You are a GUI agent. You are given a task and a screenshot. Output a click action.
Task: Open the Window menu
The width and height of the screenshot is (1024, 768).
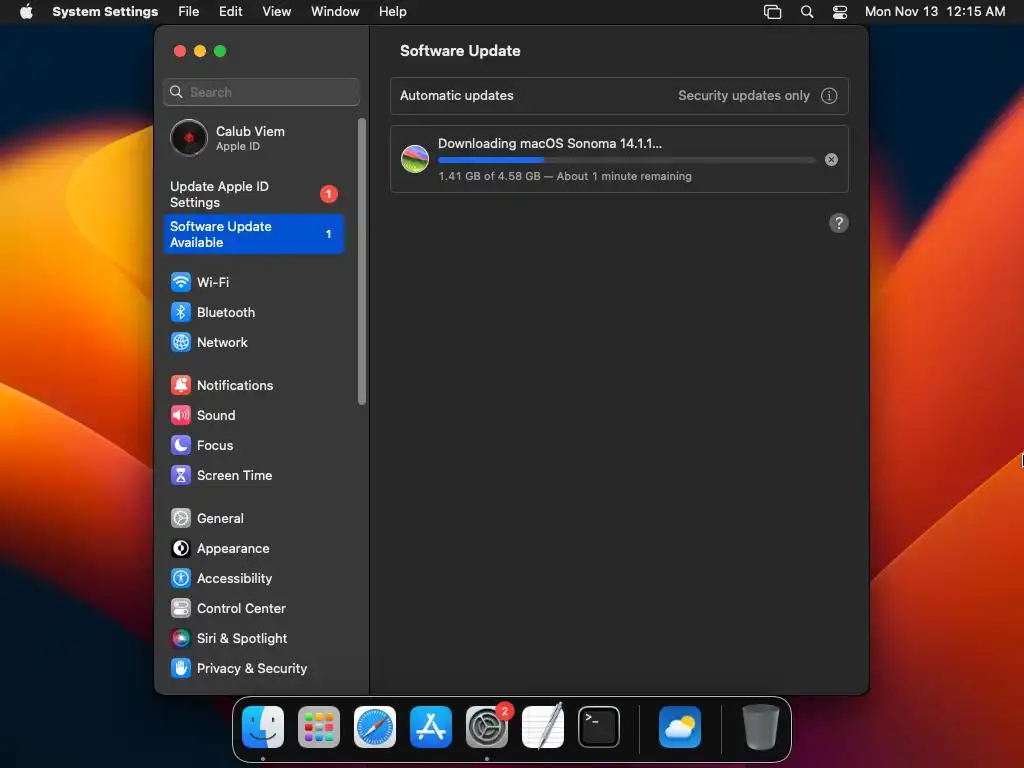point(335,12)
